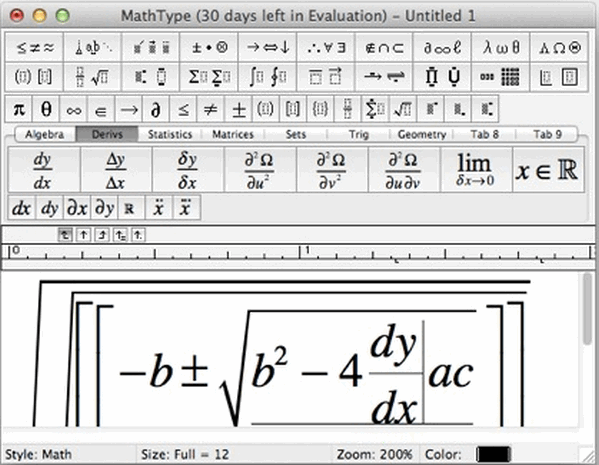Insert the element-of symbol
Viewport: 599px width, 465px height.
[x=101, y=110]
